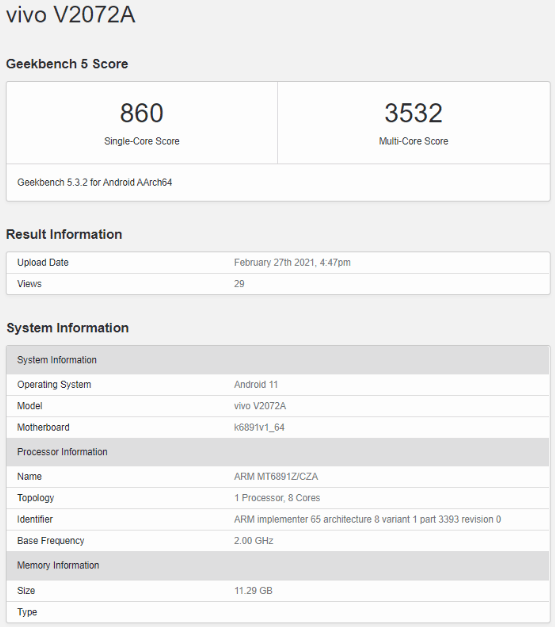This screenshot has height=627, width=555.
Task: Select the '2.00 GHz' frequency value
Action: tap(254, 541)
